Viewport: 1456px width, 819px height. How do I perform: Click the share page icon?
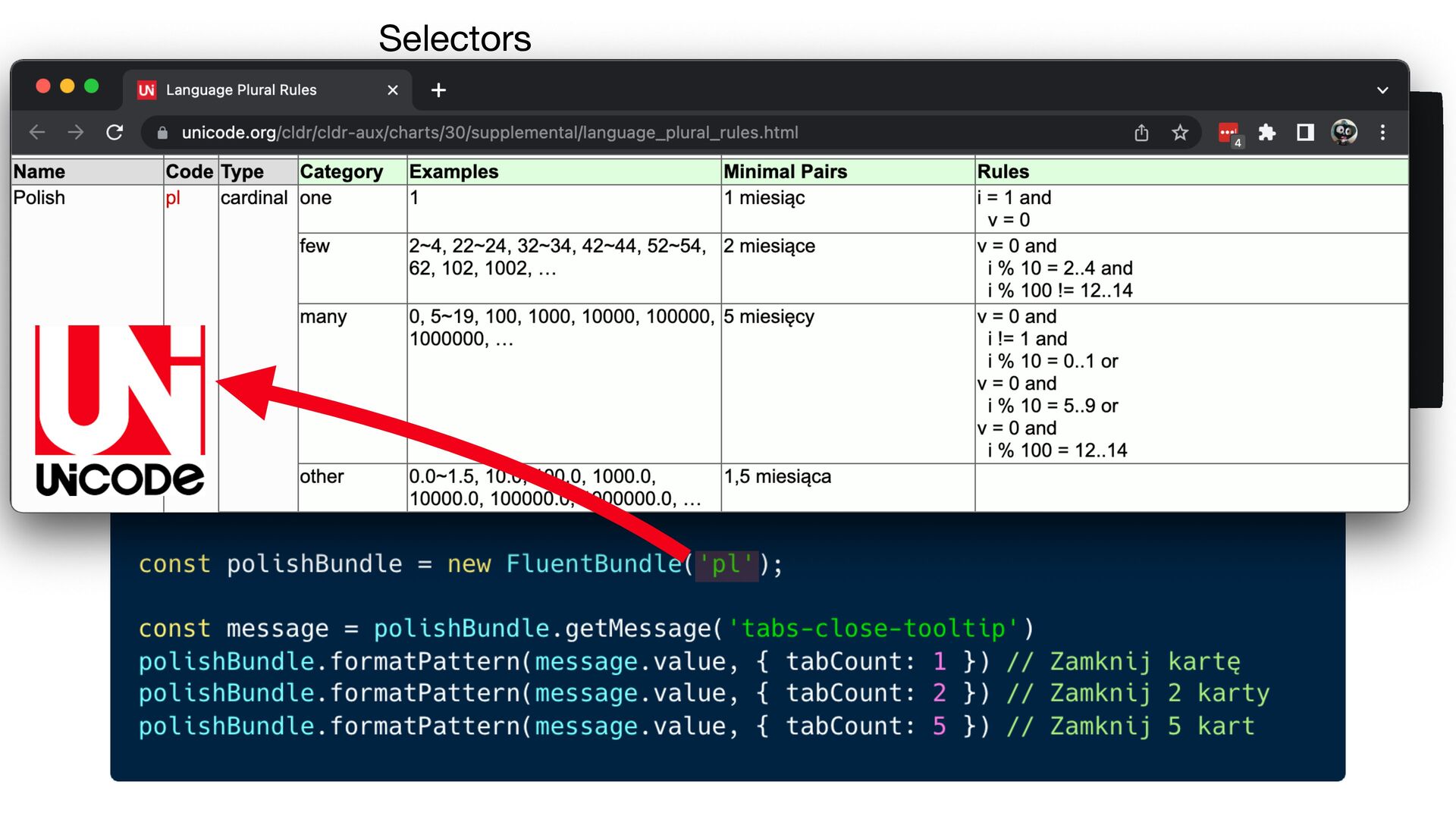pyautogui.click(x=1141, y=133)
